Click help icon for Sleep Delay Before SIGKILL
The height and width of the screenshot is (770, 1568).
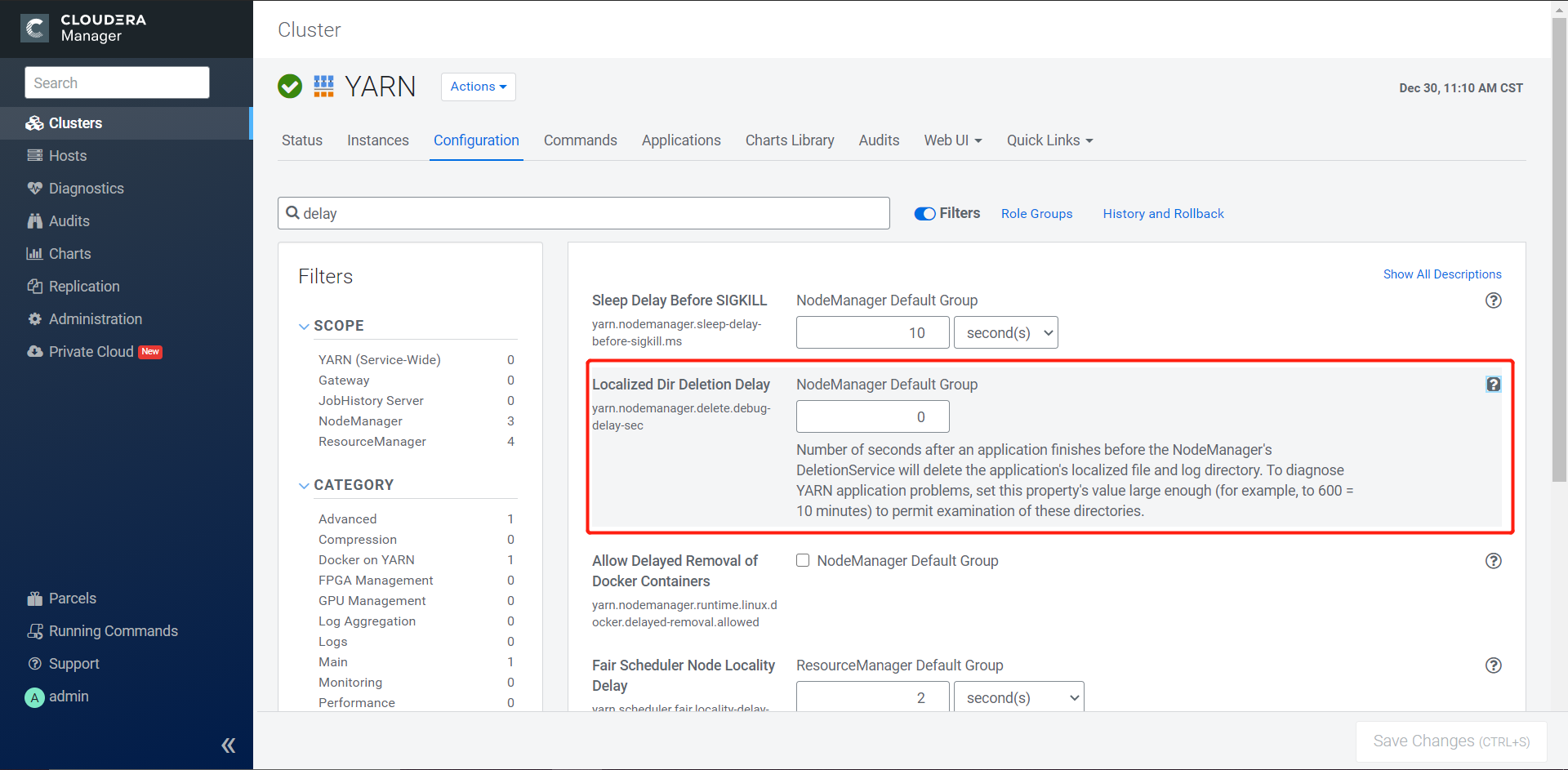1493,300
